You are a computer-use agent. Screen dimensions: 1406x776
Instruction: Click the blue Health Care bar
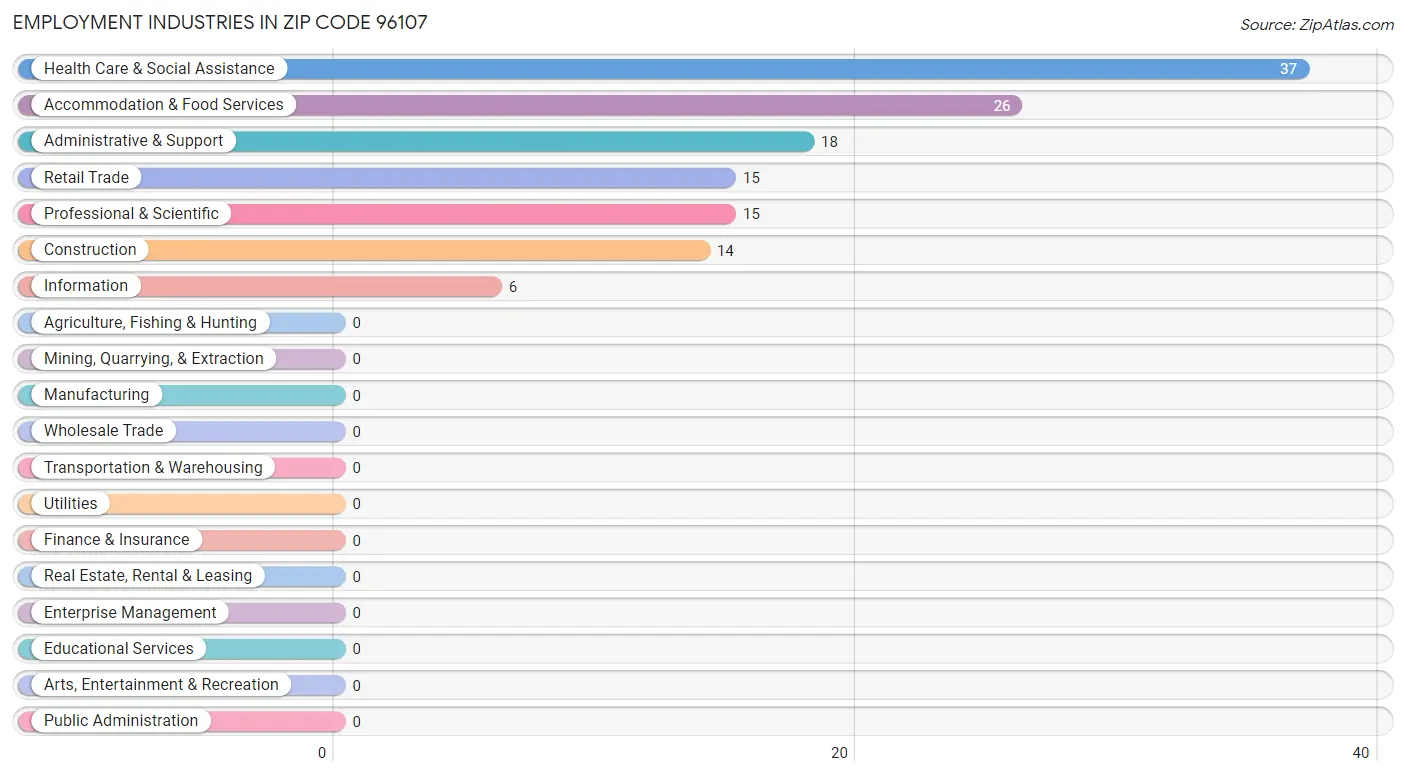[x=664, y=69]
